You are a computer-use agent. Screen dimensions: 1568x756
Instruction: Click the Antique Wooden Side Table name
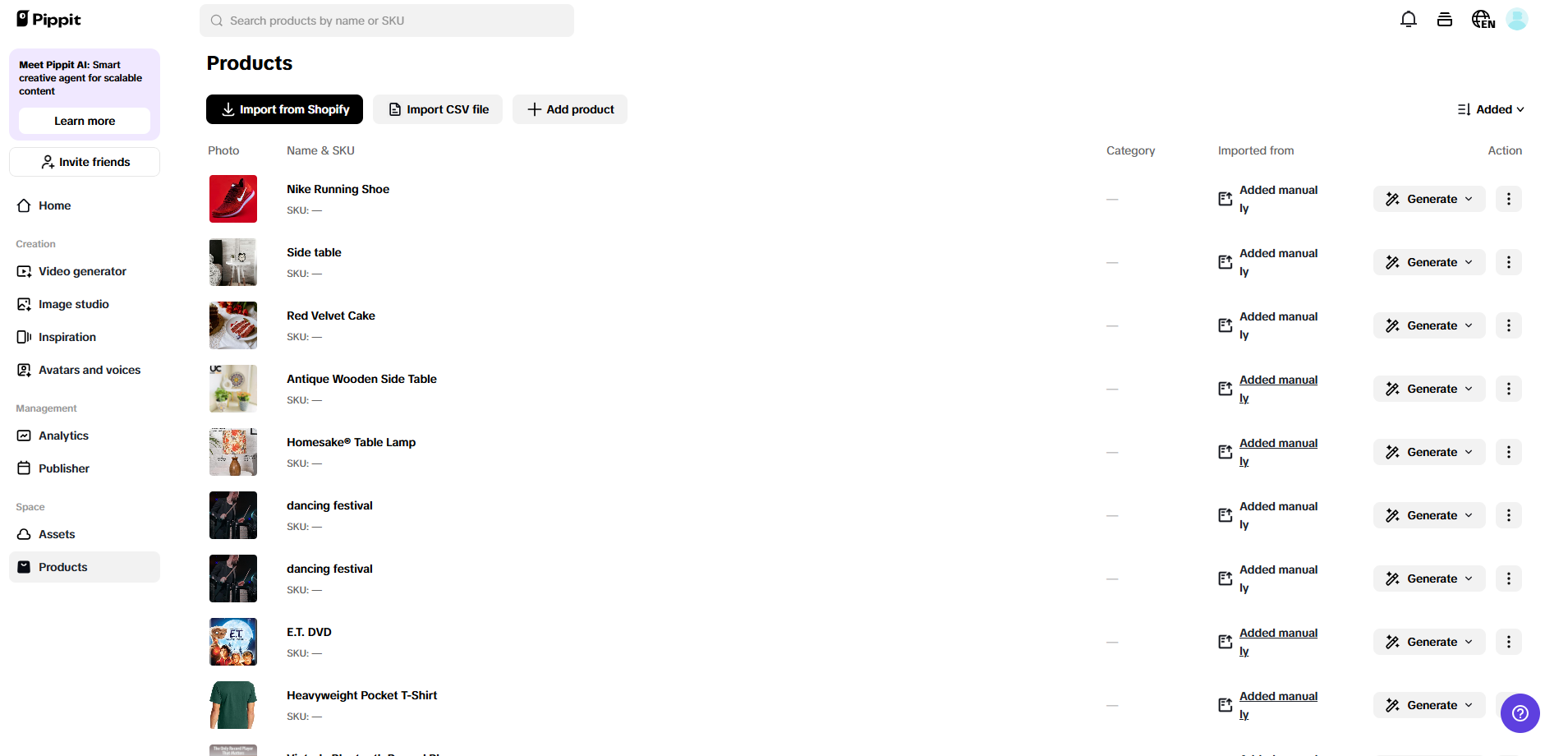pyautogui.click(x=361, y=379)
